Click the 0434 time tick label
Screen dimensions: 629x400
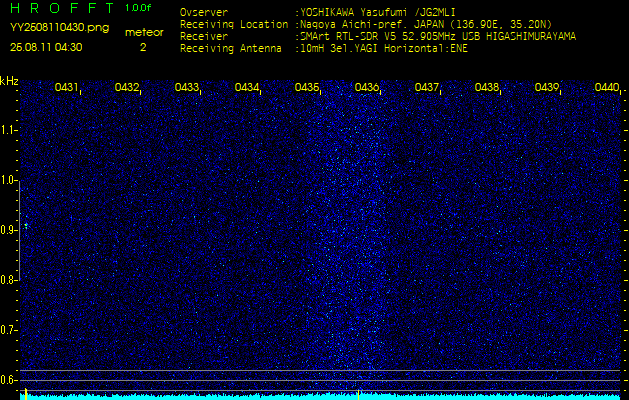246,87
